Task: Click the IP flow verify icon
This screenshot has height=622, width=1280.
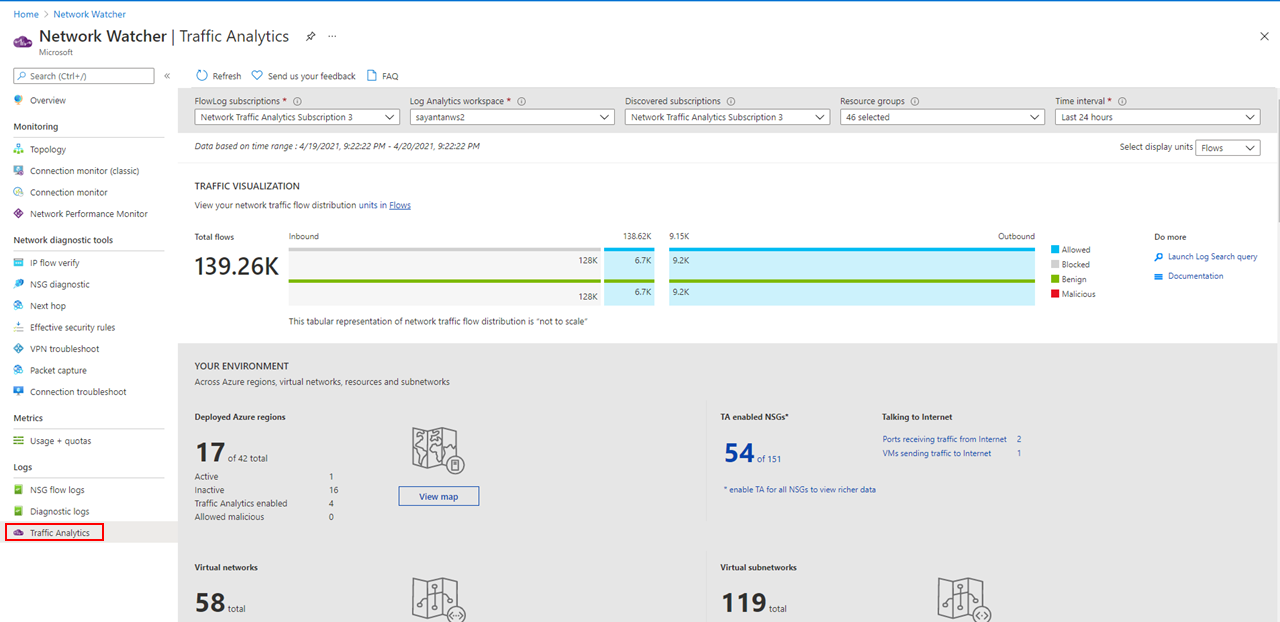Action: 19,263
